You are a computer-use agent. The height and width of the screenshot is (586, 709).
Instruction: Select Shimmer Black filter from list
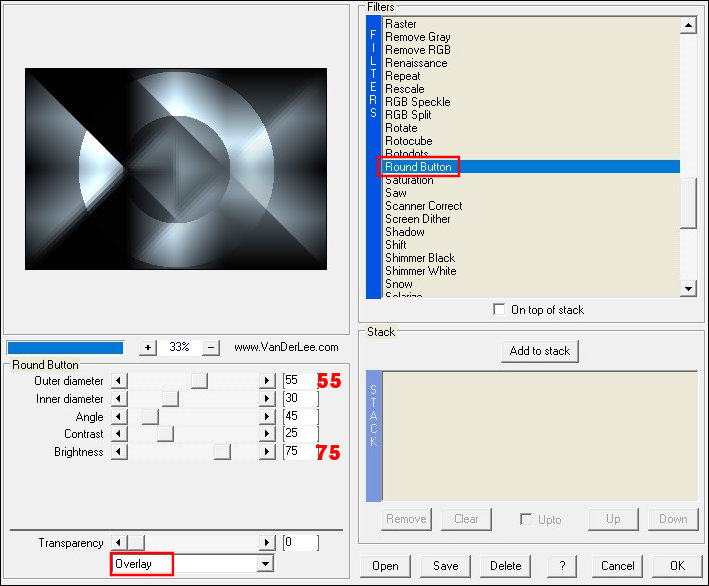pyautogui.click(x=420, y=258)
